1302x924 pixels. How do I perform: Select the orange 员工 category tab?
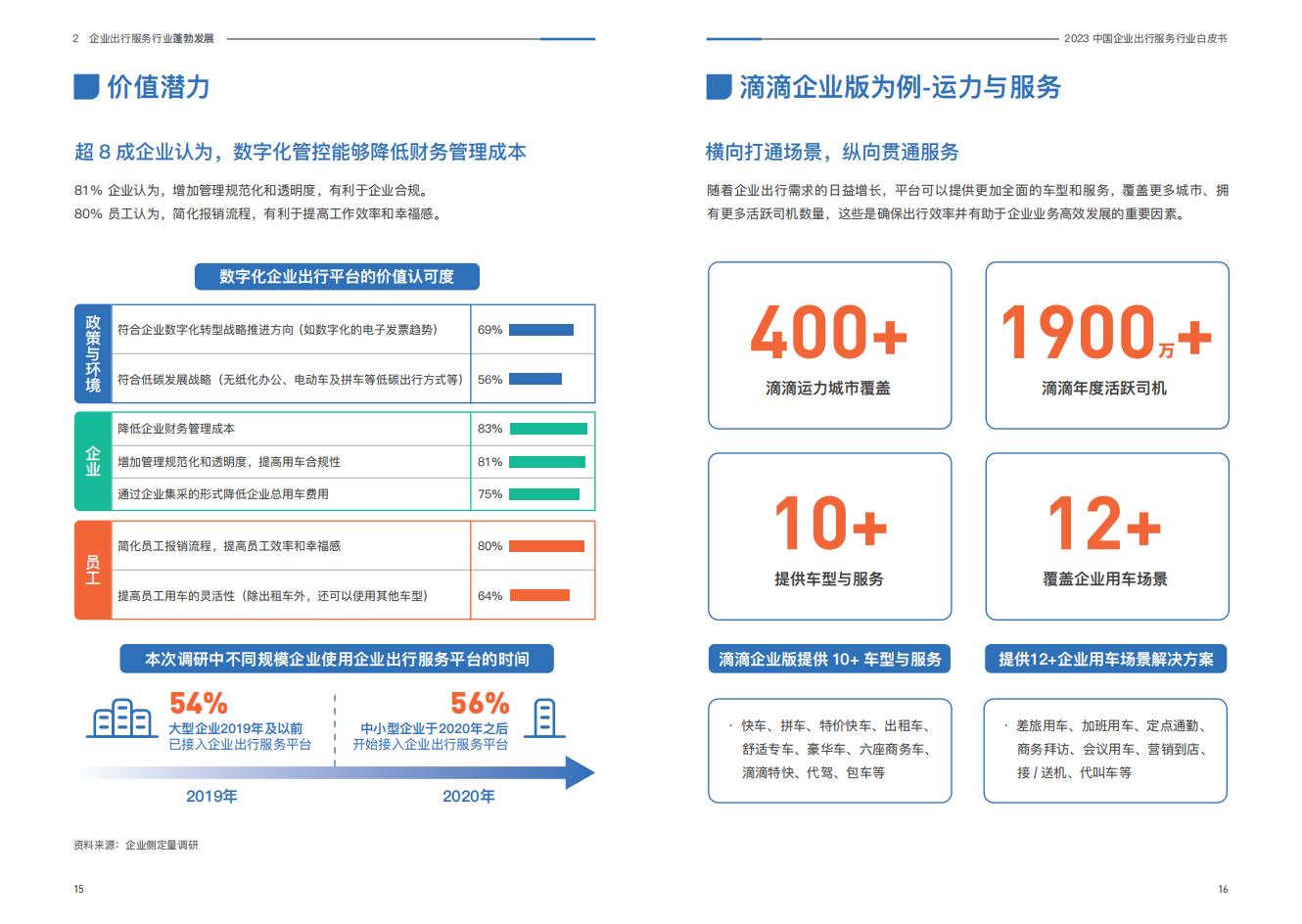pos(93,570)
